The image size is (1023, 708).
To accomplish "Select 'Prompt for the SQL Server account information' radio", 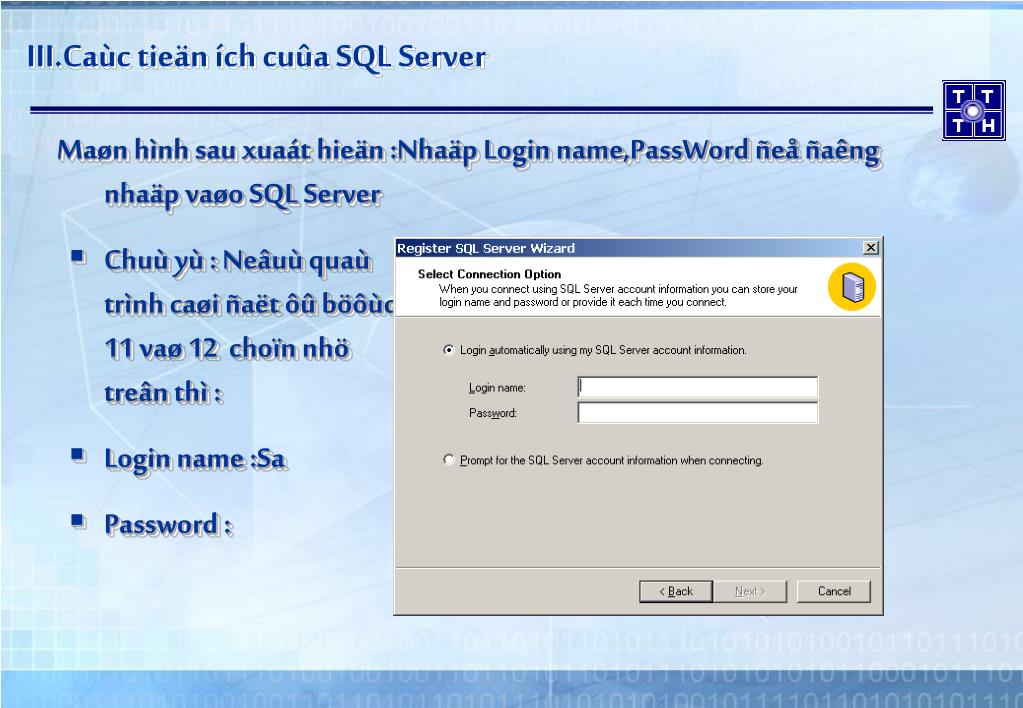I will [449, 460].
